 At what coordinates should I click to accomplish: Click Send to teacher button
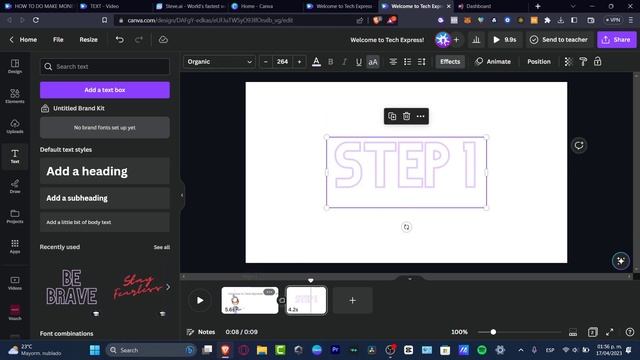pyautogui.click(x=559, y=40)
